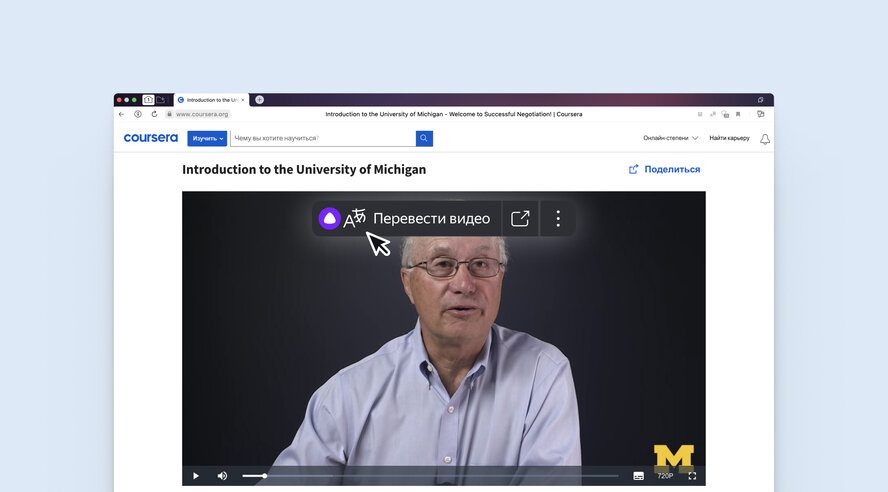The image size is (888, 492).
Task: Mute the video sound via speaker icon
Action: pos(222,476)
